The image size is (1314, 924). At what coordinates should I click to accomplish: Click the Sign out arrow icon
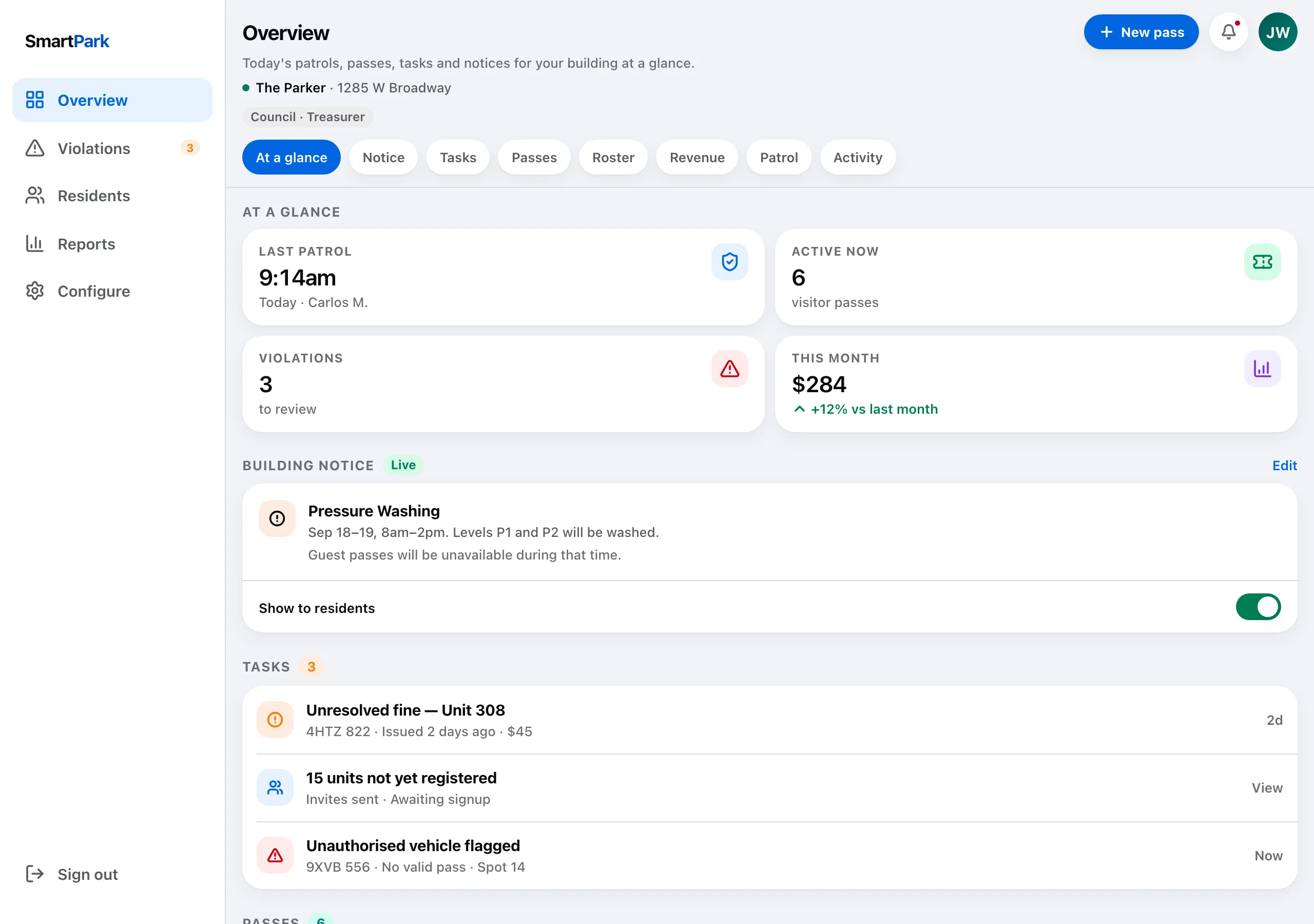35,874
